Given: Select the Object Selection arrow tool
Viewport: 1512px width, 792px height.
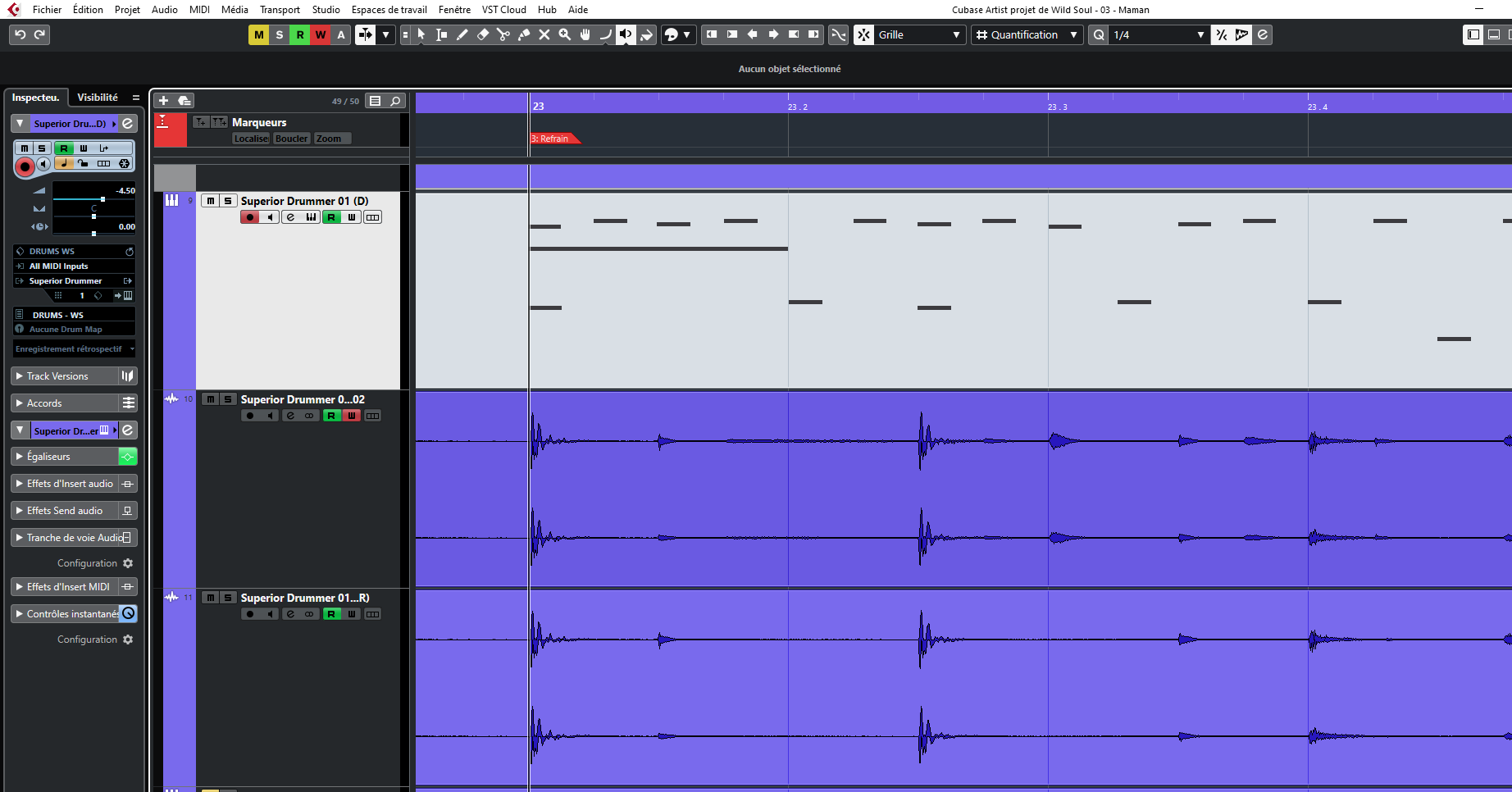Looking at the screenshot, I should pyautogui.click(x=421, y=34).
